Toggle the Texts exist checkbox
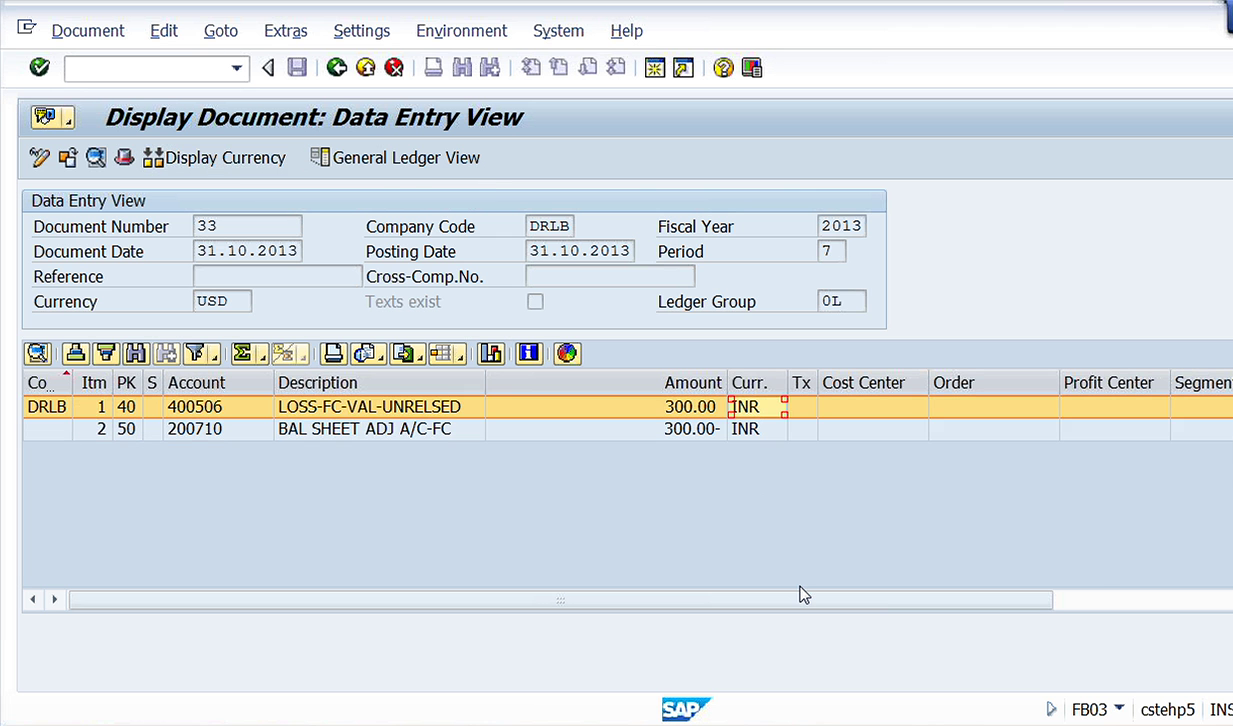This screenshot has height=726, width=1233. coord(536,301)
